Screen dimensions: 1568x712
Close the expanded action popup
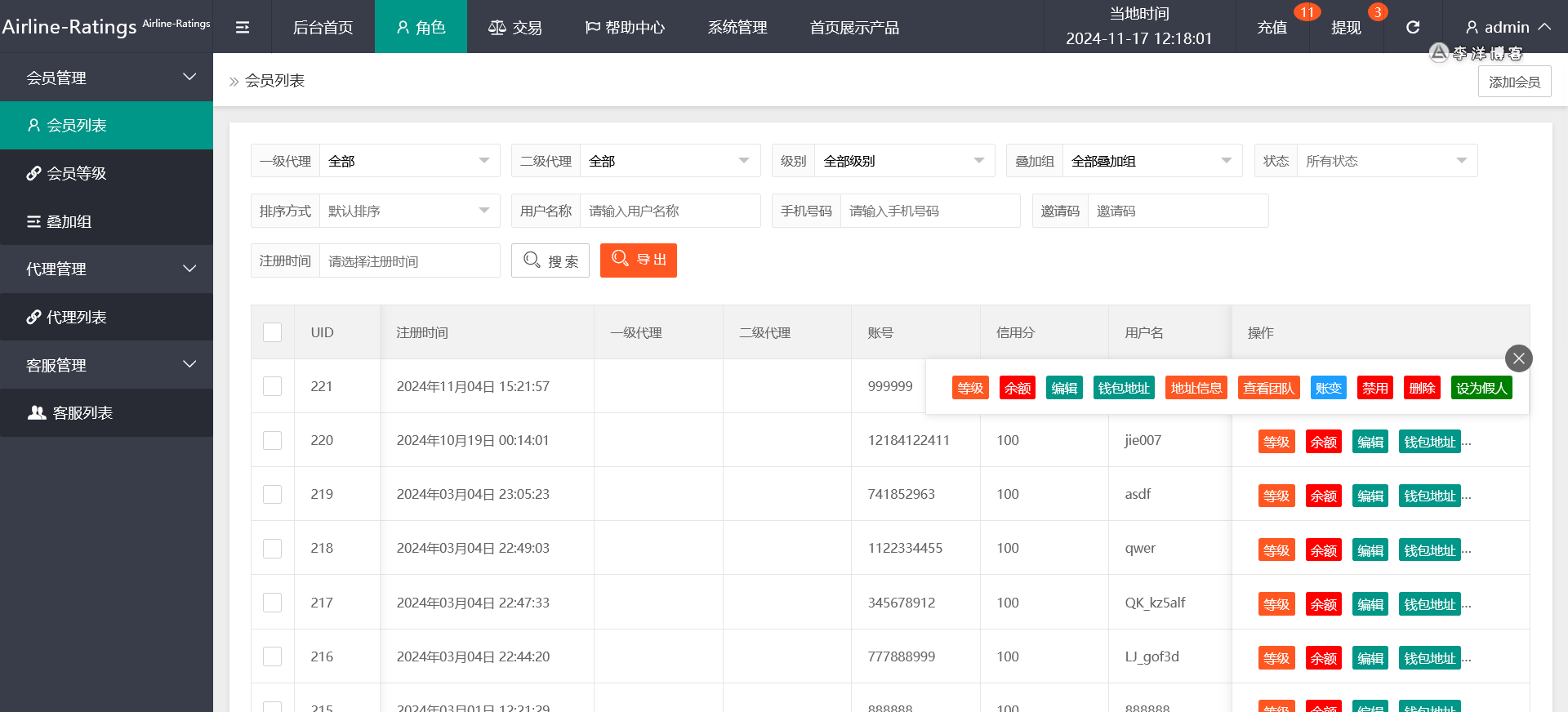click(1518, 358)
